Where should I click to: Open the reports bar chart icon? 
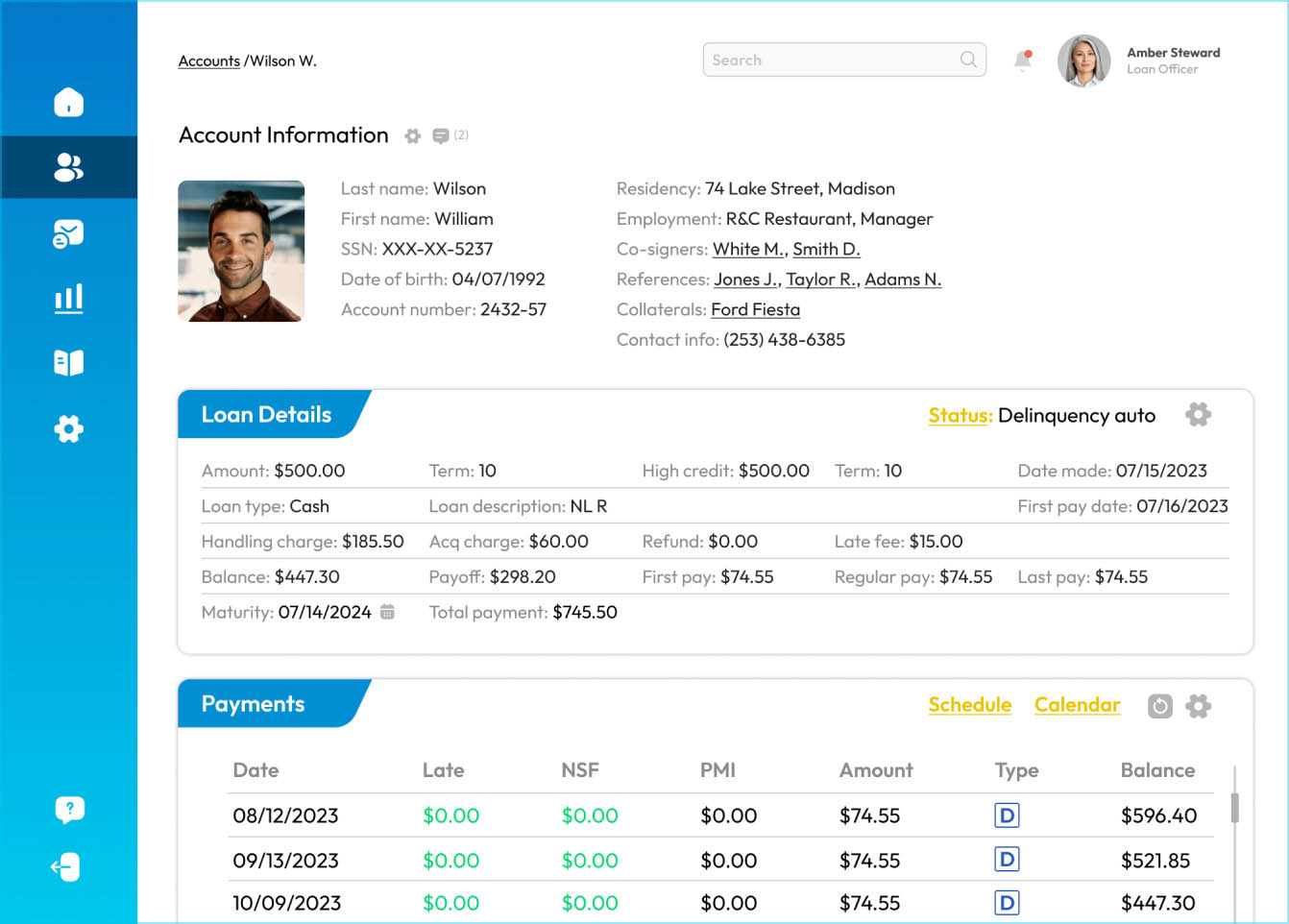(x=68, y=298)
